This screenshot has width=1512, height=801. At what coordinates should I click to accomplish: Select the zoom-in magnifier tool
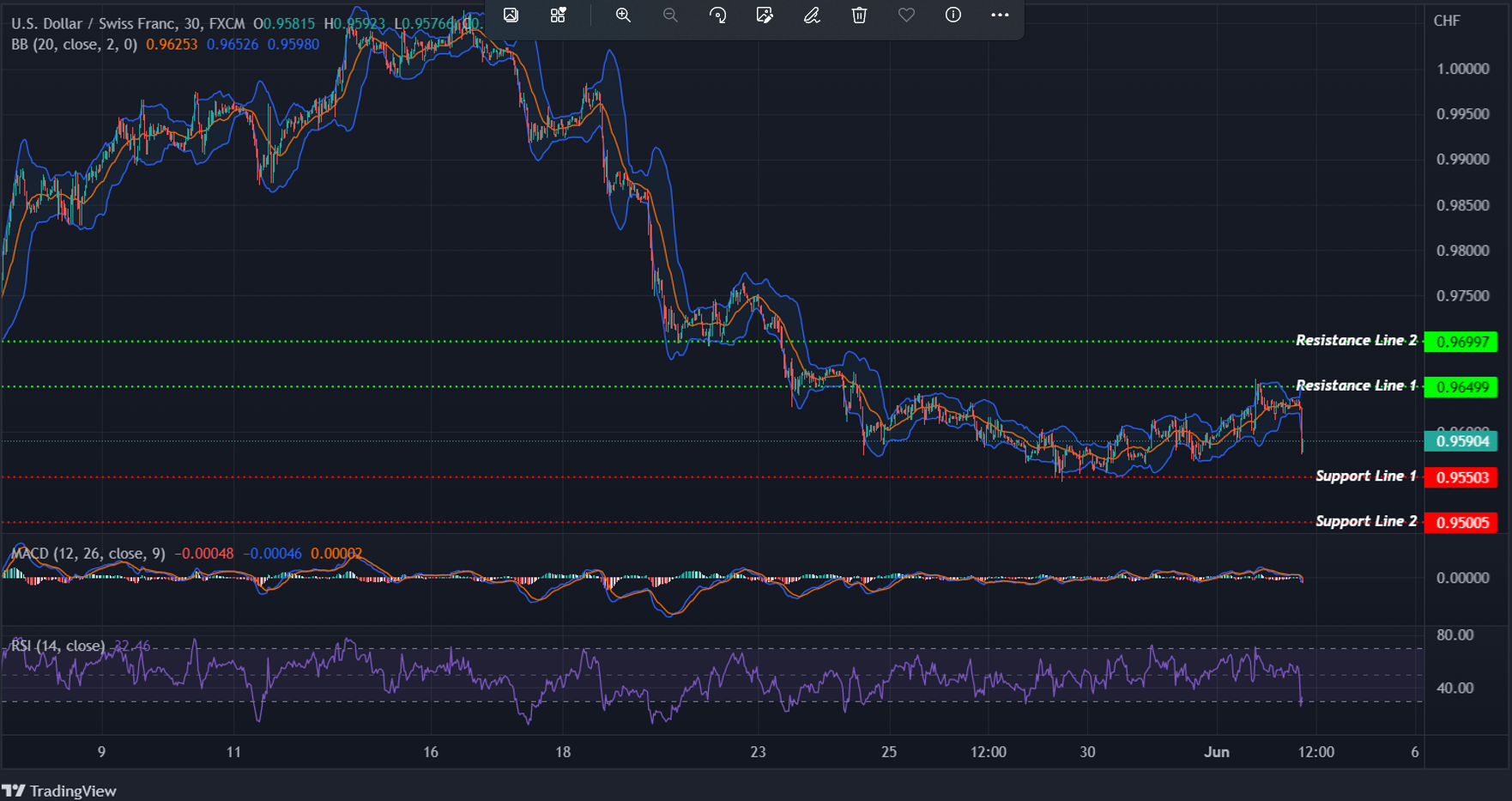(623, 15)
